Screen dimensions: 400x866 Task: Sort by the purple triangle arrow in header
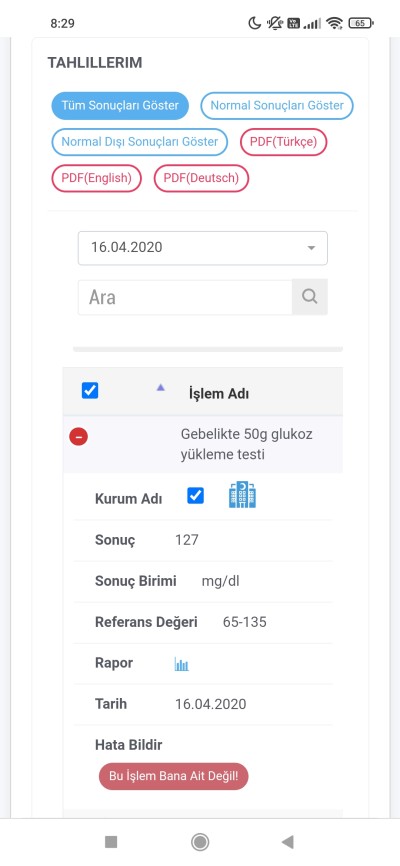pyautogui.click(x=161, y=388)
